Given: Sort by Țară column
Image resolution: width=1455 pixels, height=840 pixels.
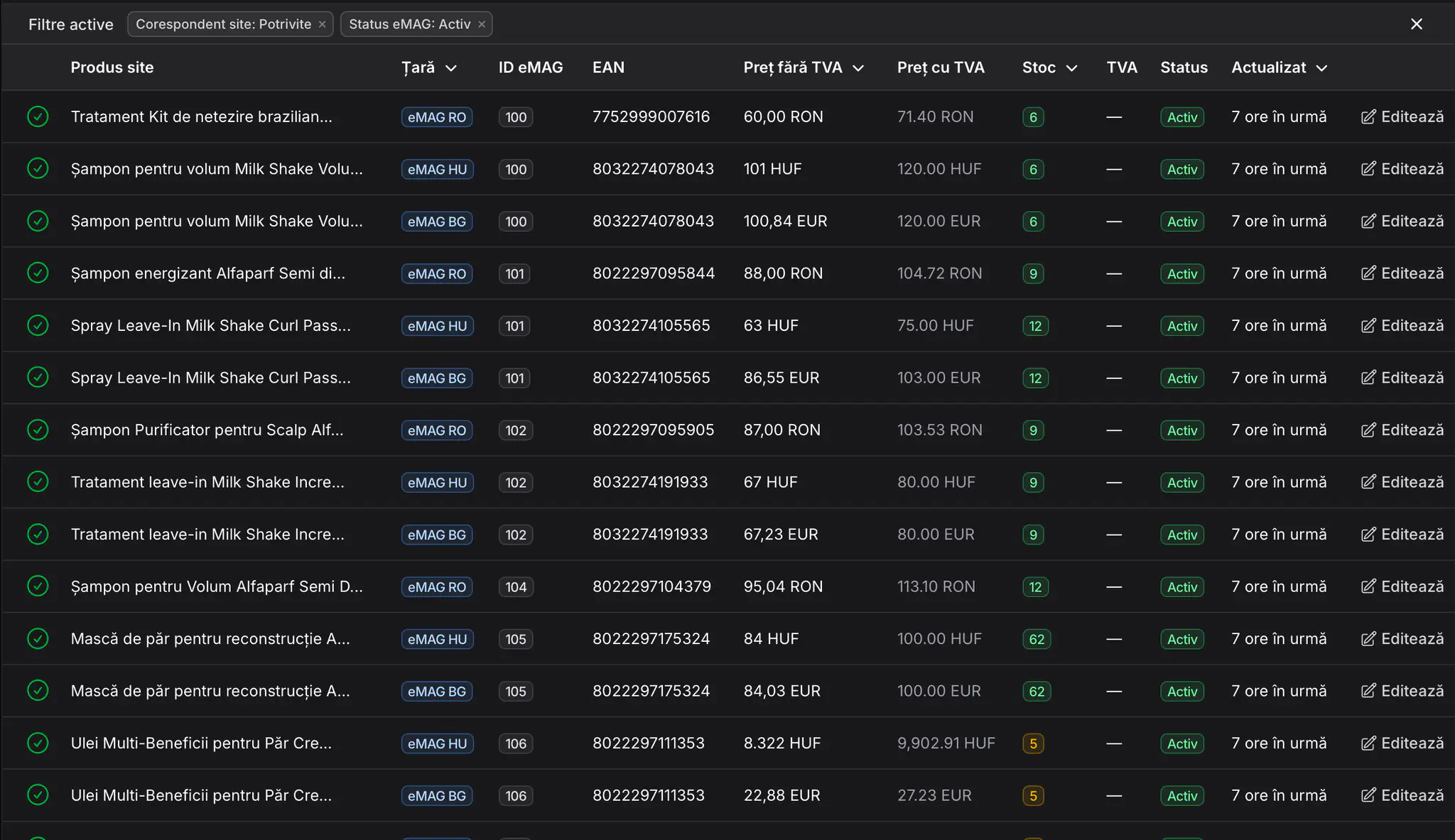Looking at the screenshot, I should pyautogui.click(x=428, y=67).
